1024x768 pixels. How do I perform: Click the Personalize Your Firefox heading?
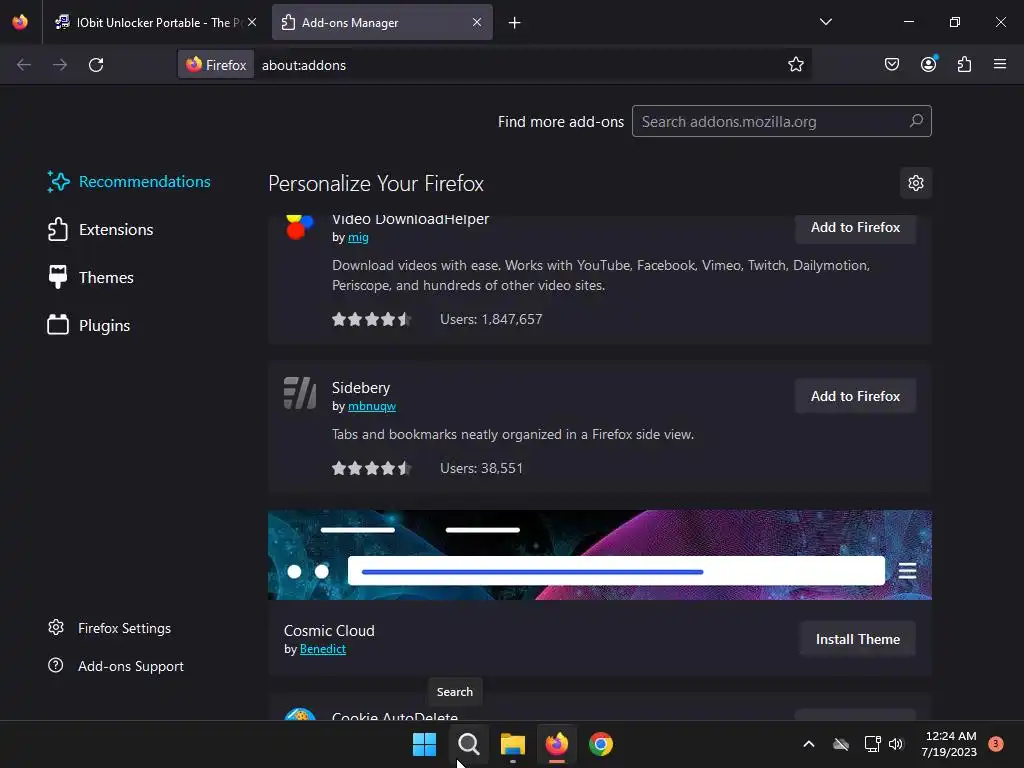pos(376,184)
